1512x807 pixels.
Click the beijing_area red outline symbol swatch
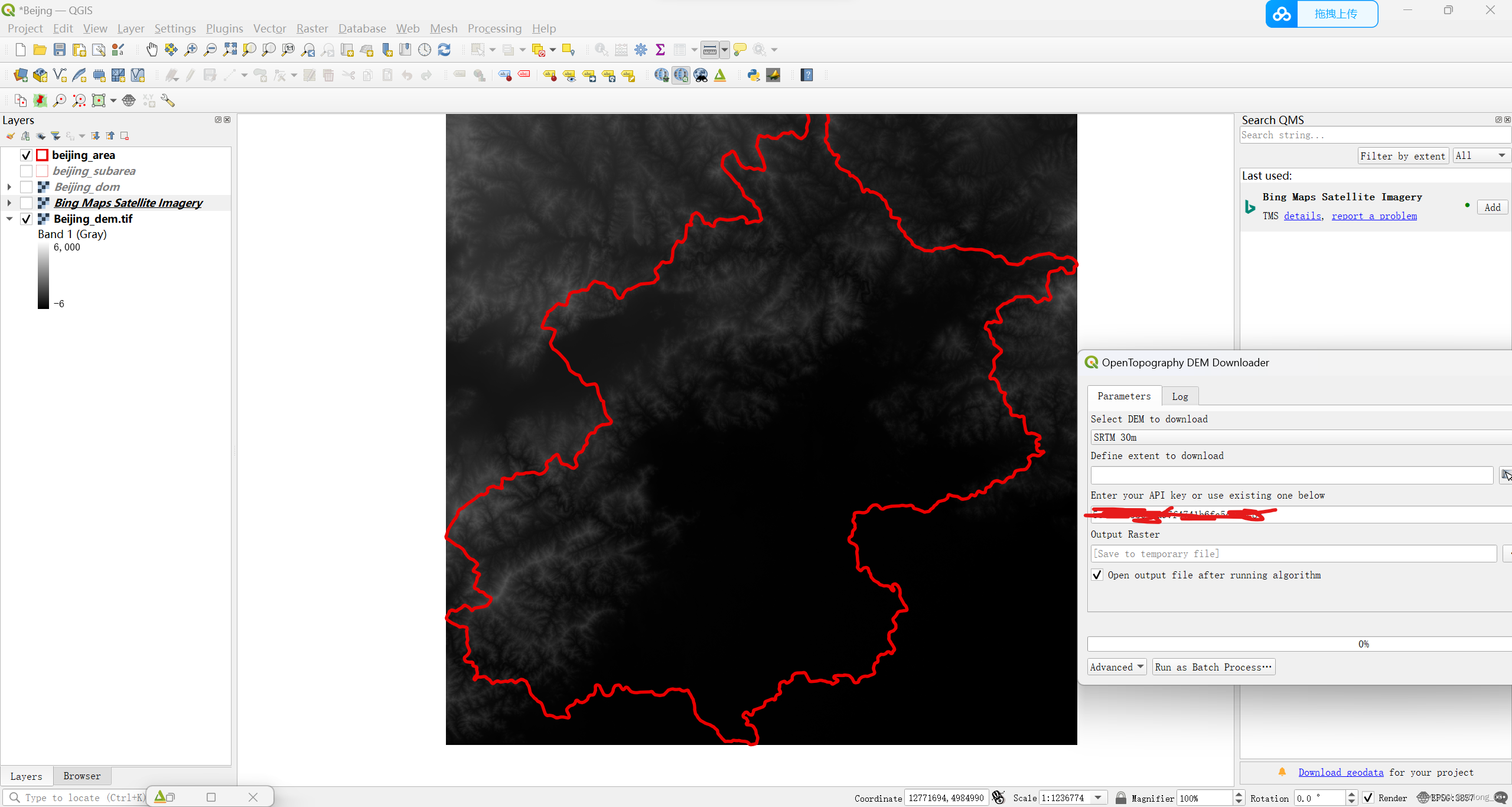[x=42, y=155]
